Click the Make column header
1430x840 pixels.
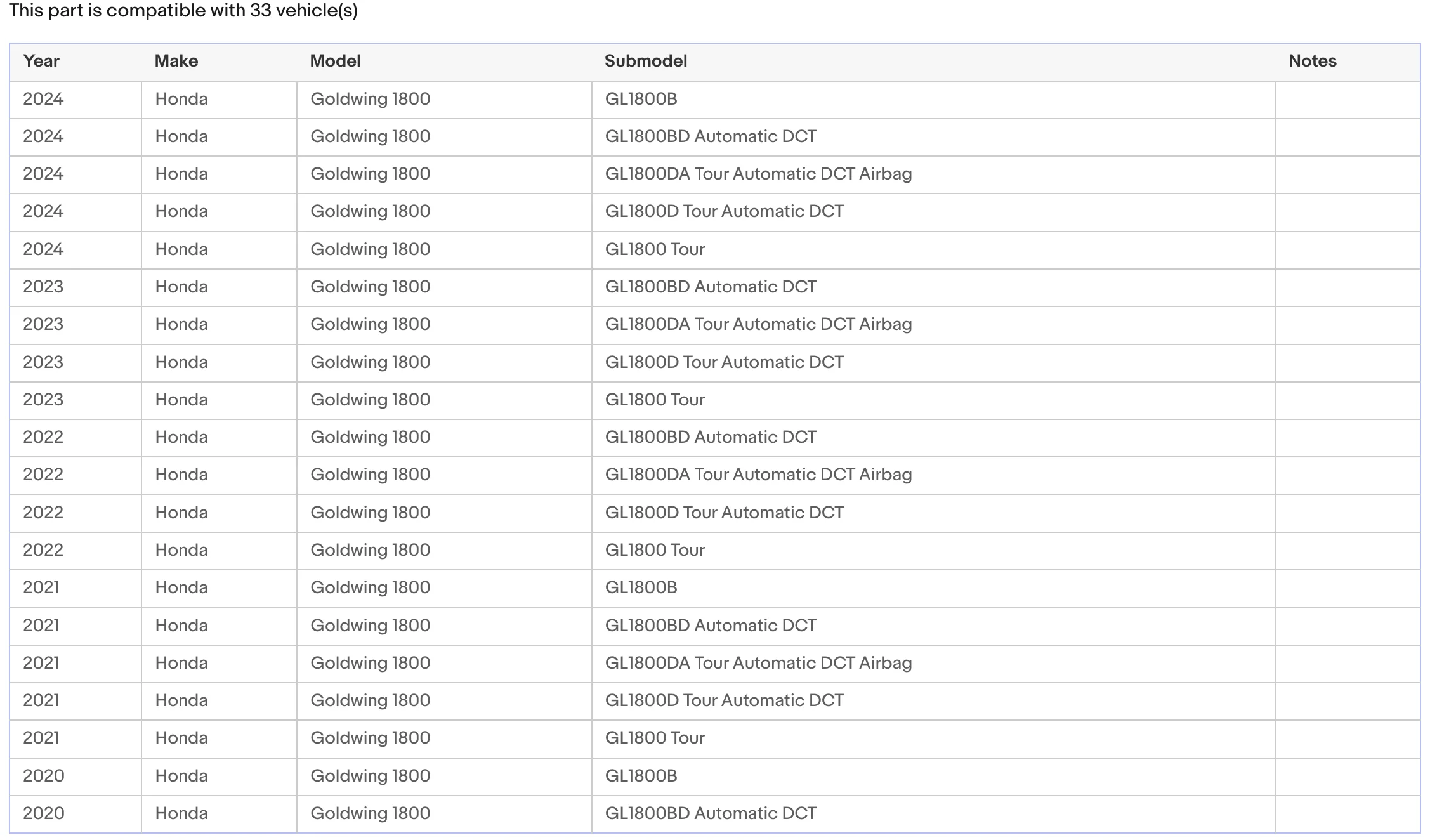click(x=219, y=62)
